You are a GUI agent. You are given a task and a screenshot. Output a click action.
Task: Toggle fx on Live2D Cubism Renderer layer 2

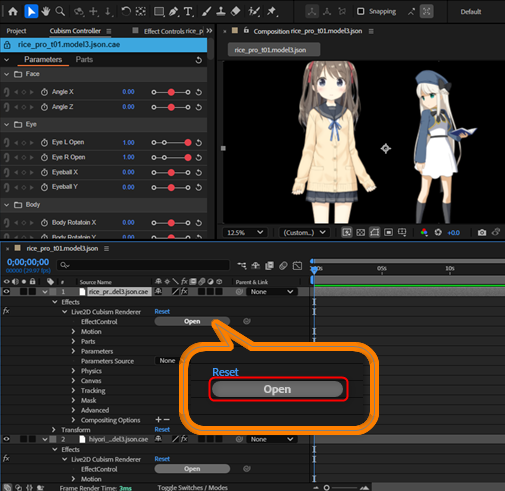[6, 459]
